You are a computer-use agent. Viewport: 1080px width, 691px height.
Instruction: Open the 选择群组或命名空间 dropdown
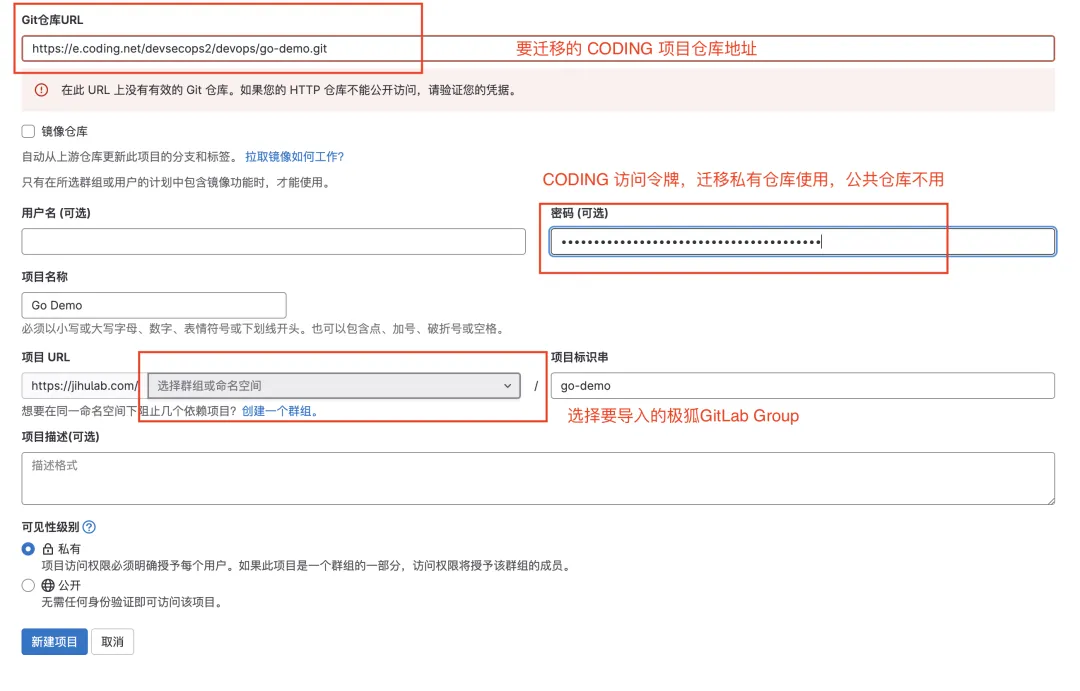coord(334,386)
